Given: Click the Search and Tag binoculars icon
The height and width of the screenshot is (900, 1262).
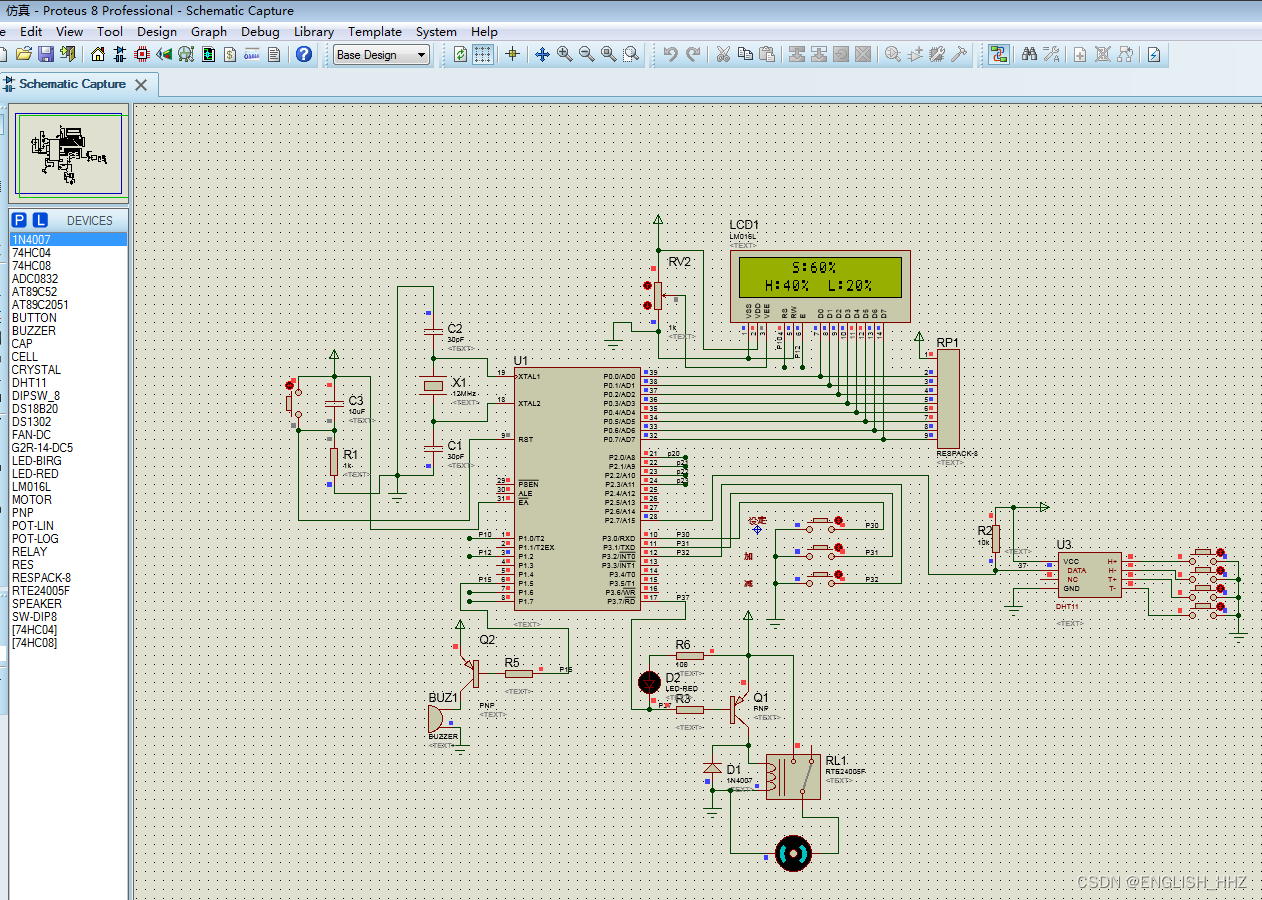Looking at the screenshot, I should tap(1029, 54).
